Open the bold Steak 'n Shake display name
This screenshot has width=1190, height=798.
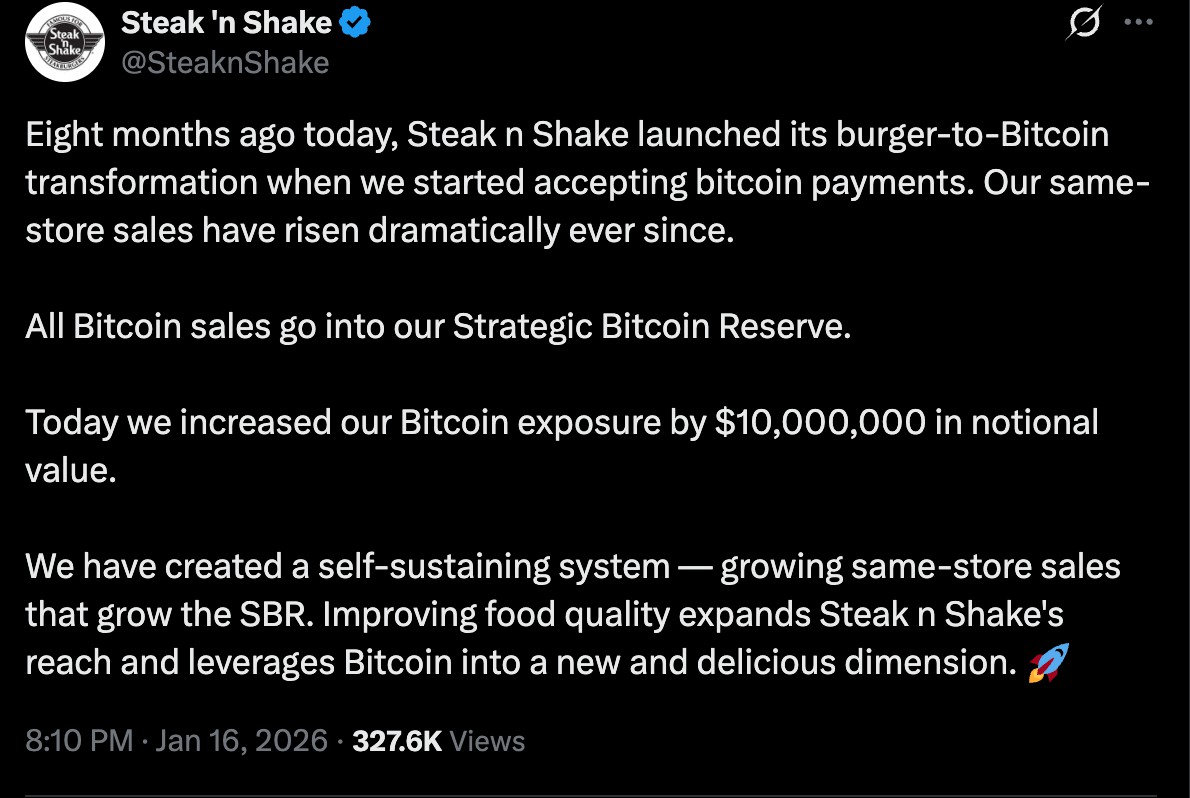tap(222, 22)
